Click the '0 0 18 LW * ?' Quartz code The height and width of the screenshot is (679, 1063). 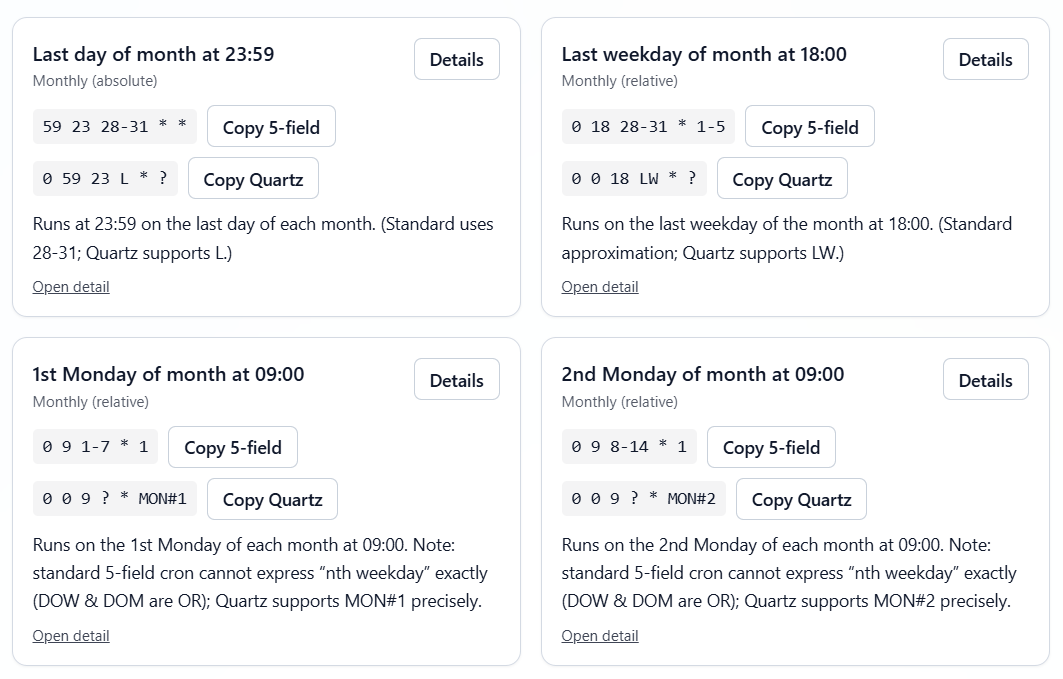[634, 179]
